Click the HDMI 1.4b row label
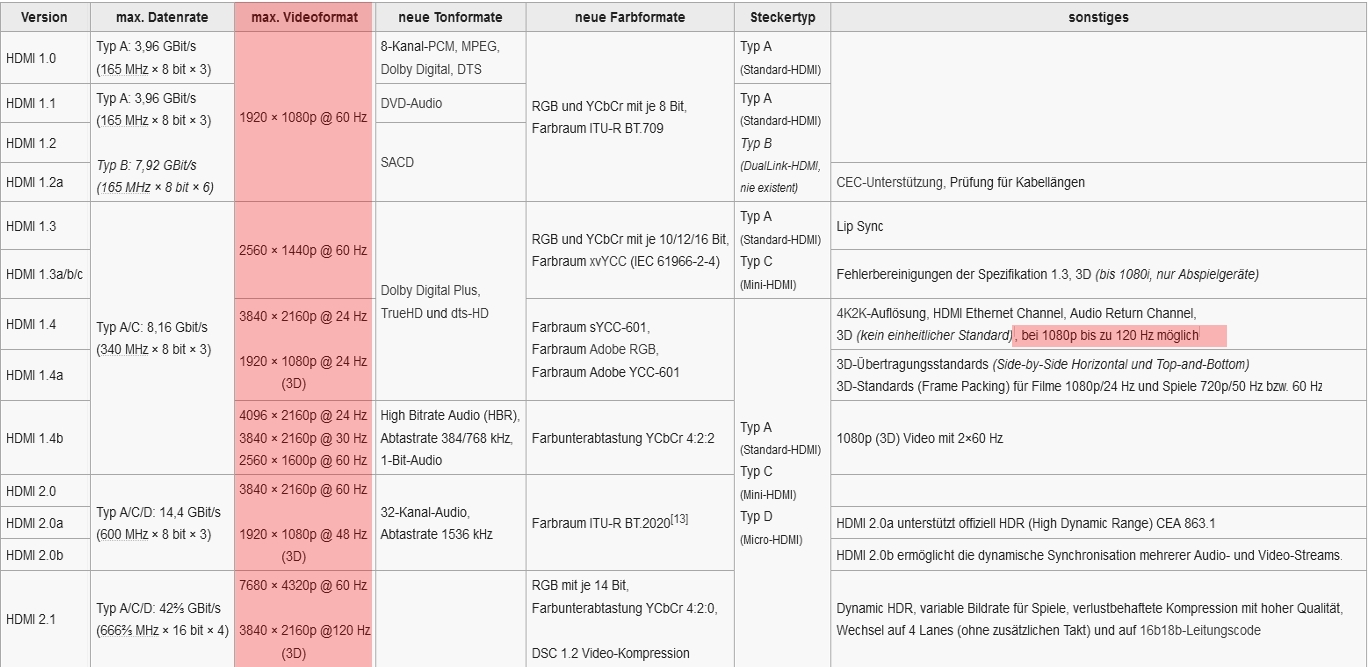Viewport: 1368px width, 667px height. click(35, 437)
